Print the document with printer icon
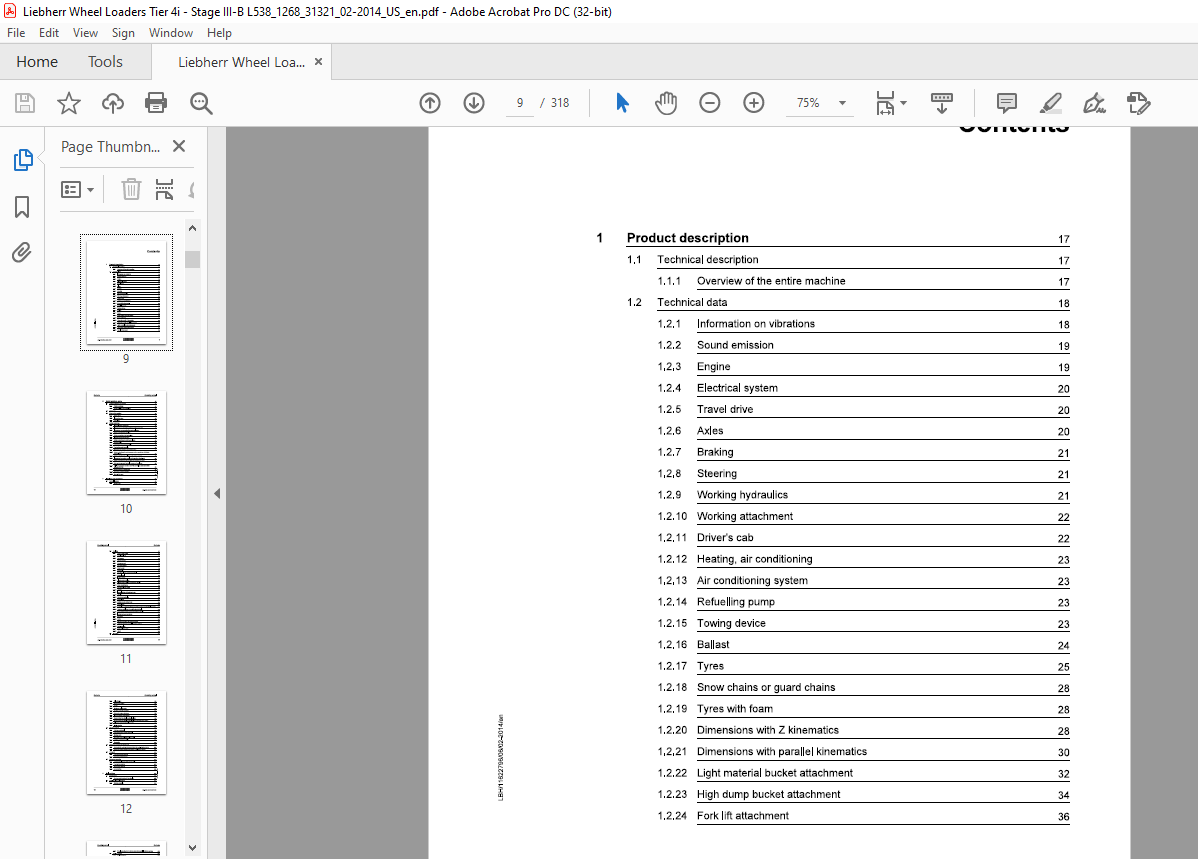The height and width of the screenshot is (859, 1198). [x=156, y=103]
